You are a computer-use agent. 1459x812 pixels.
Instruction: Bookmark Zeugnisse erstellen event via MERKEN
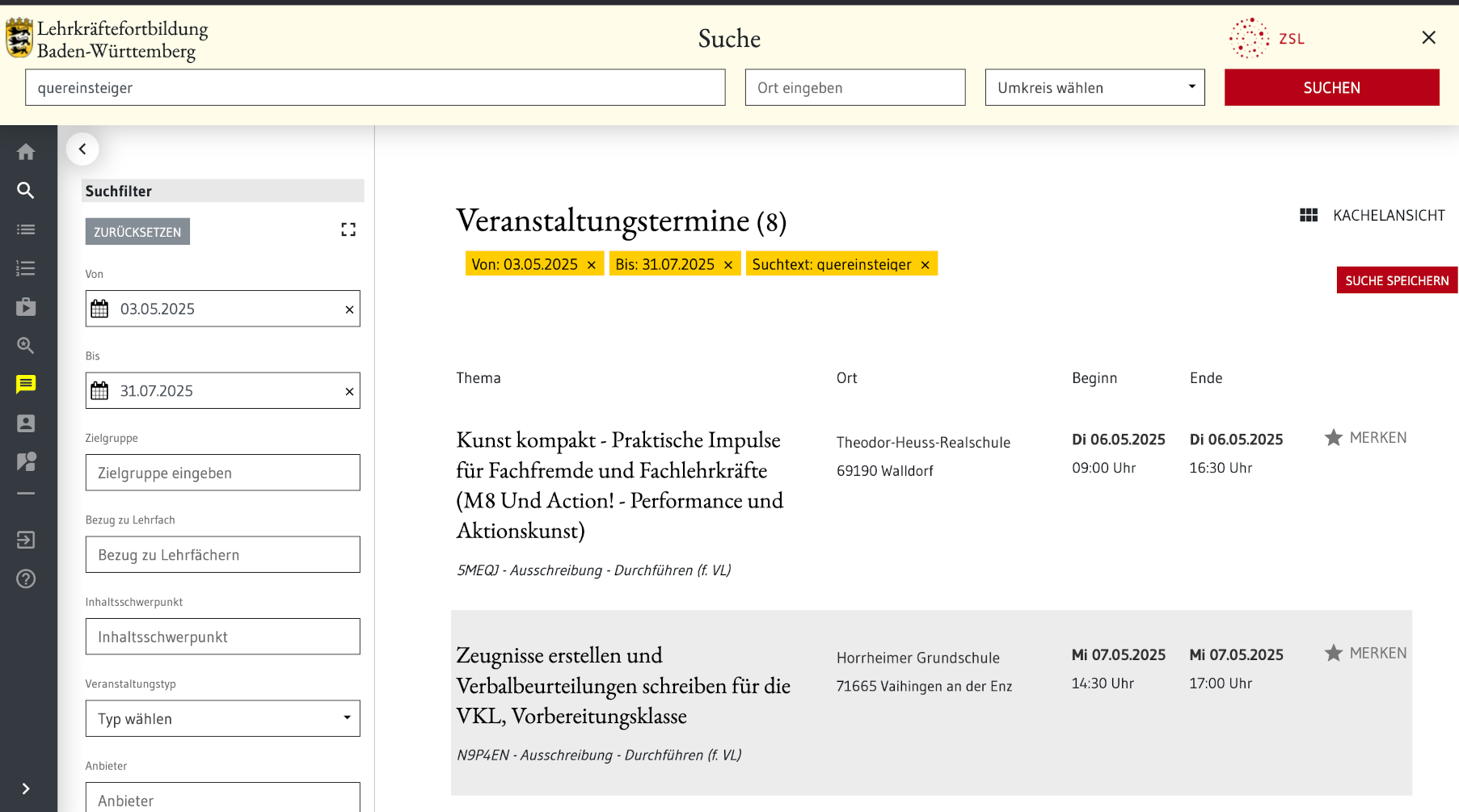(1365, 653)
